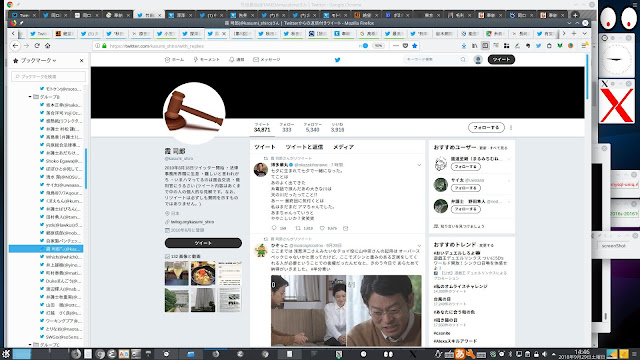Open a new Firefox tab with plus button
This screenshot has height=360, width=640.
point(574,33)
